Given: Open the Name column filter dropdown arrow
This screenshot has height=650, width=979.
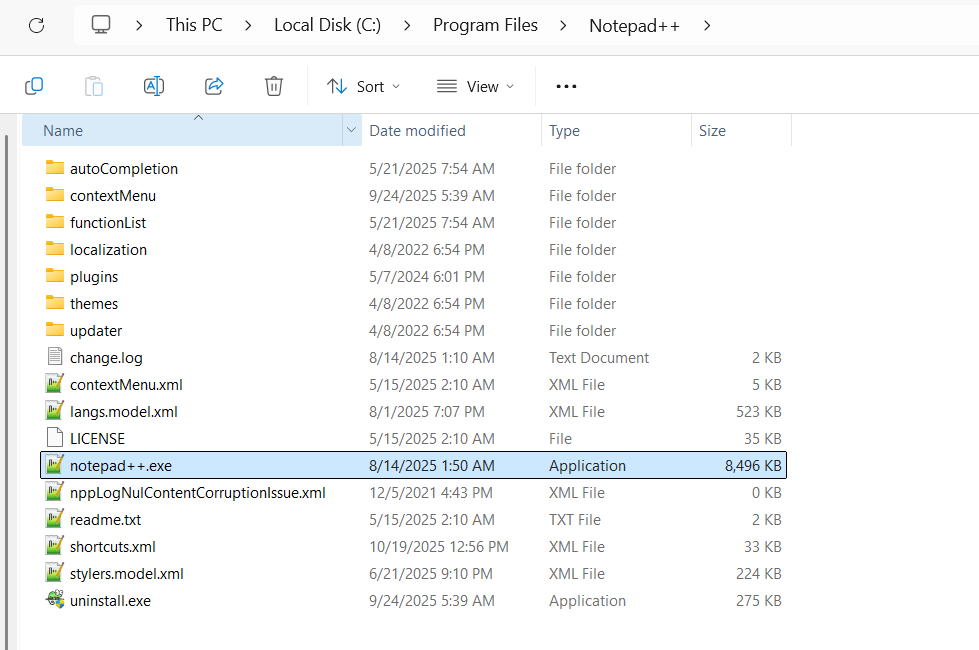Looking at the screenshot, I should pos(351,130).
